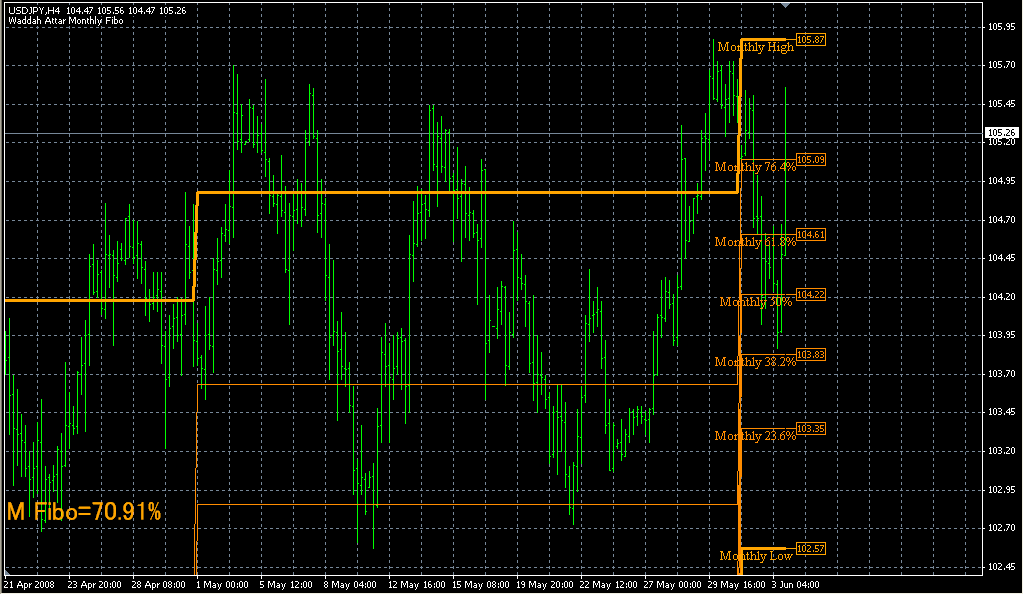1024x594 pixels.
Task: Select the Monthly 76.4% Fibonacci label
Action: 755,167
